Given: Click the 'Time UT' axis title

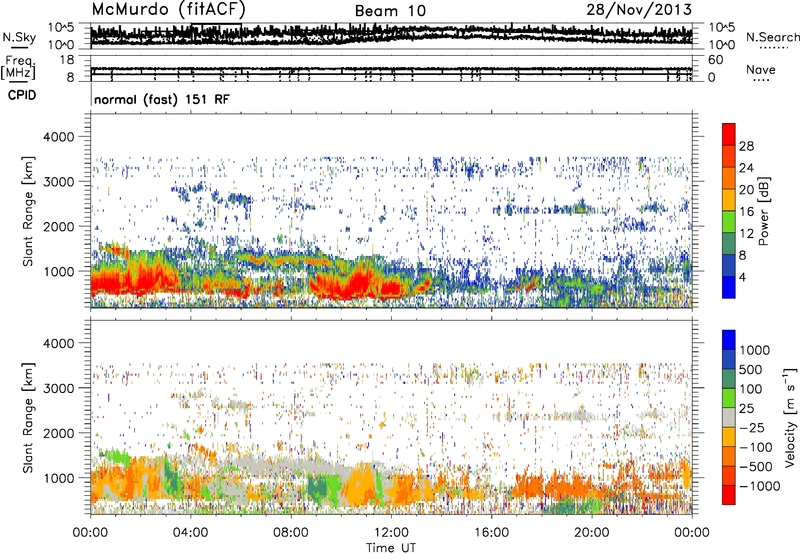Looking at the screenshot, I should (x=391, y=548).
